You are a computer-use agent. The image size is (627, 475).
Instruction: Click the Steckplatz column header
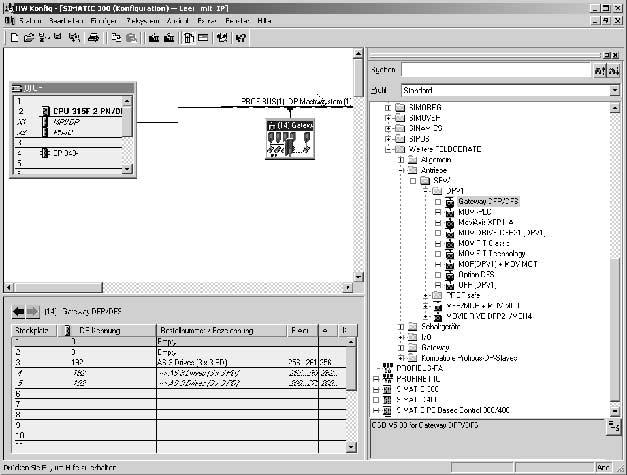[34, 330]
